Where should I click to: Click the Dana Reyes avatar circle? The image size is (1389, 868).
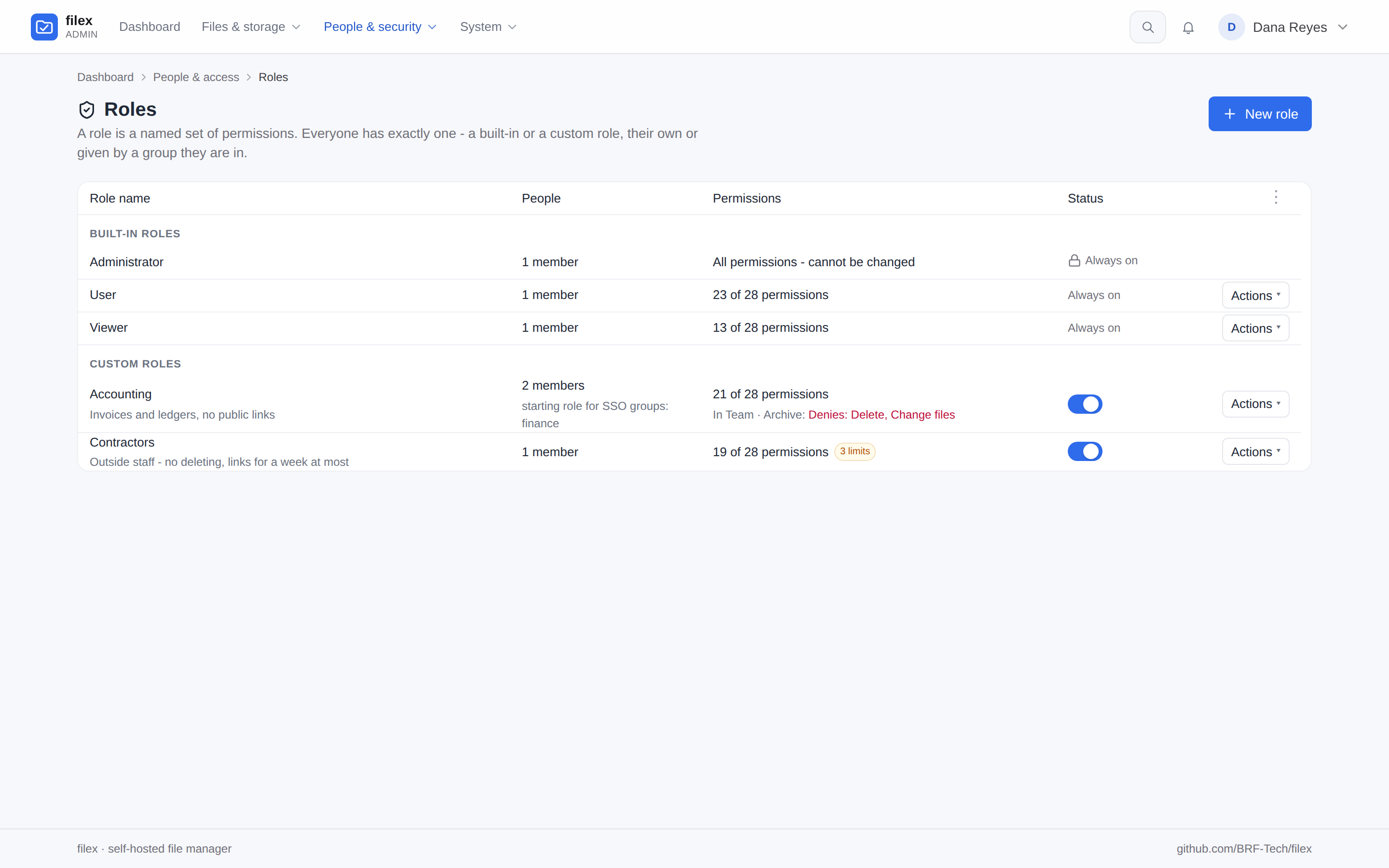(x=1231, y=27)
